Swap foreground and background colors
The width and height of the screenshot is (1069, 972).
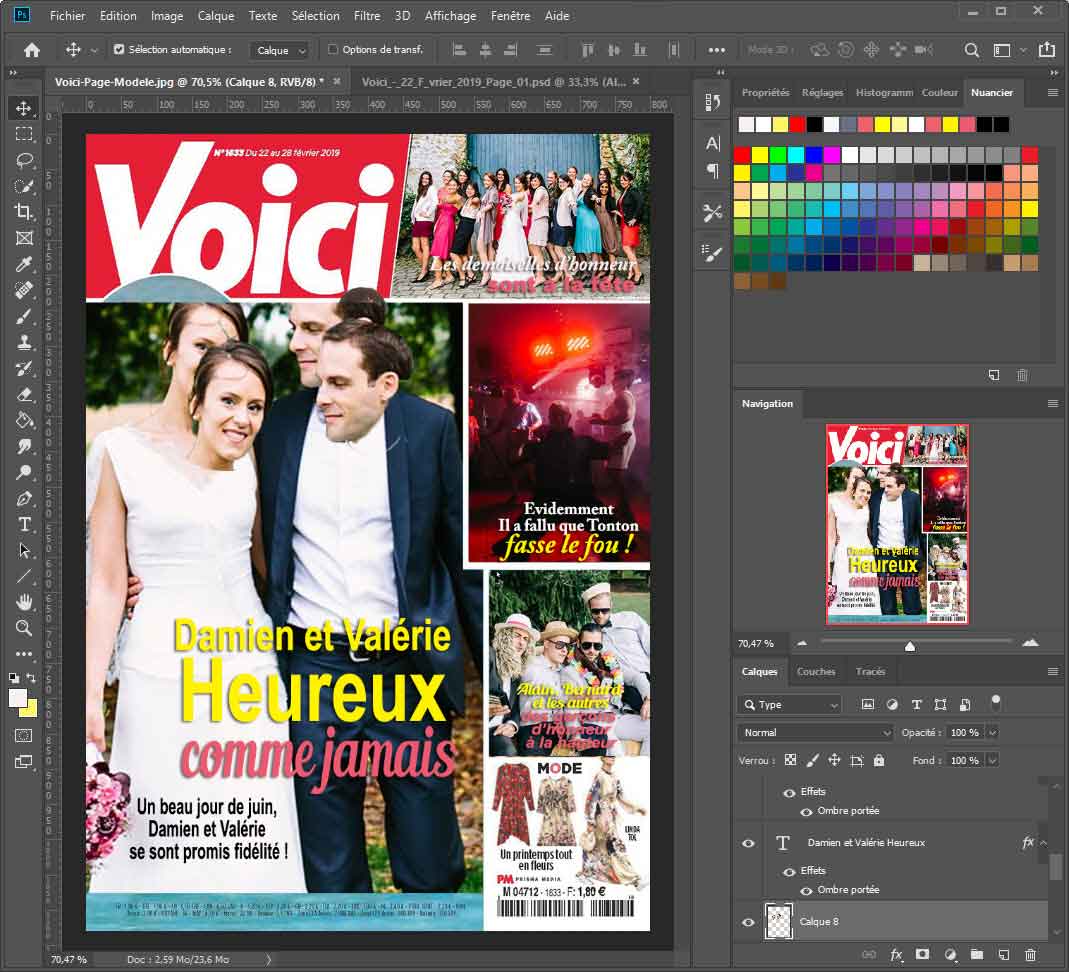[31, 678]
